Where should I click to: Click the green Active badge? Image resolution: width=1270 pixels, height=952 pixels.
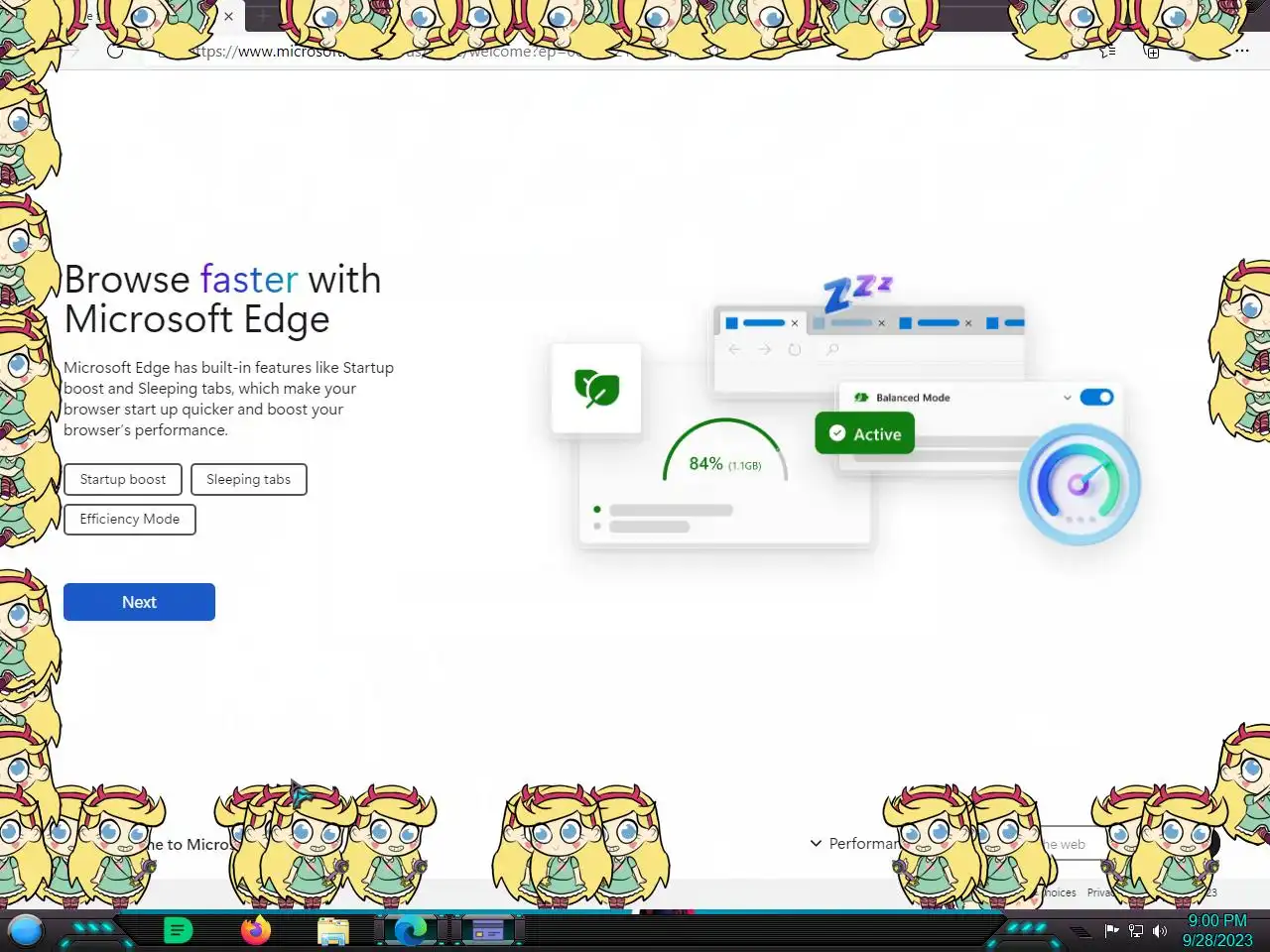[864, 433]
